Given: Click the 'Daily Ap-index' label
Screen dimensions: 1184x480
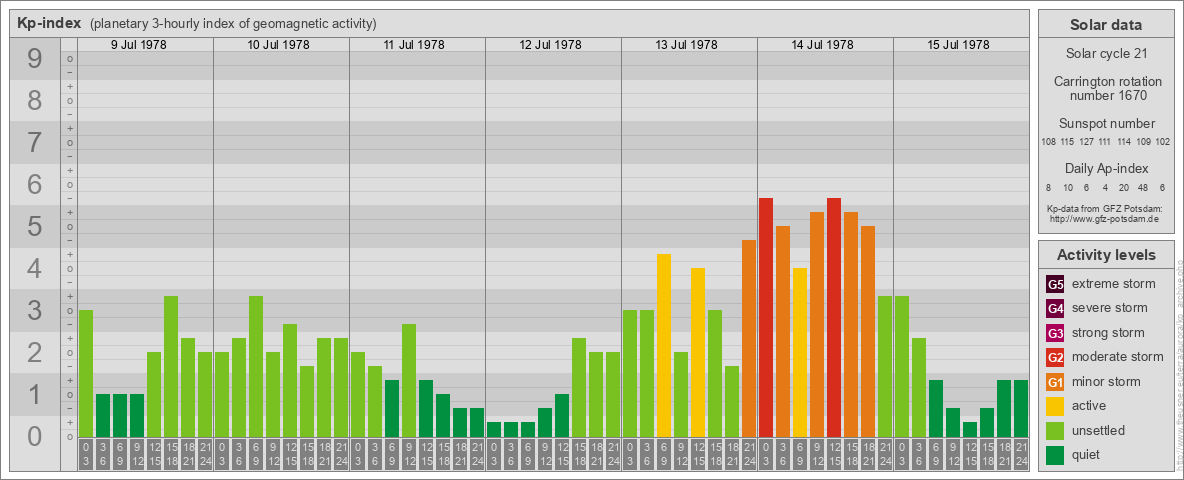Looking at the screenshot, I should click(x=1106, y=168).
